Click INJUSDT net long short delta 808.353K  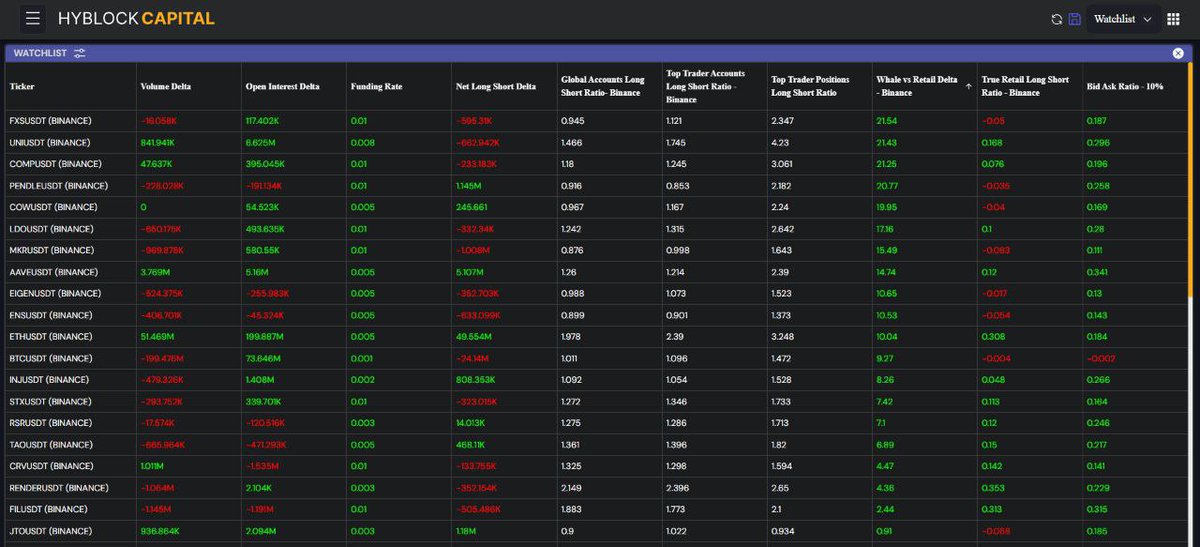click(475, 380)
